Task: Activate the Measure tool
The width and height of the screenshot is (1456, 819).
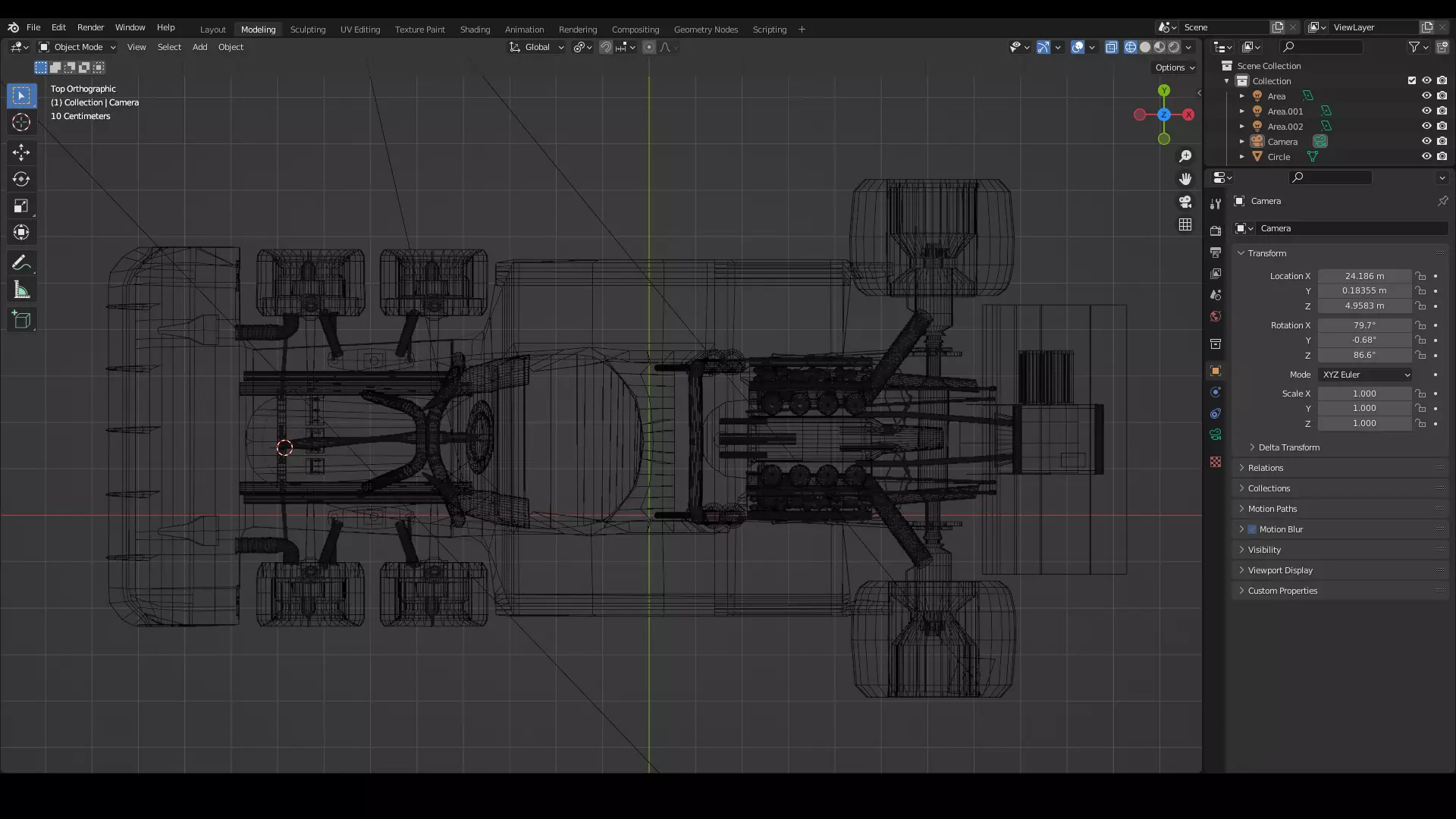Action: [21, 290]
